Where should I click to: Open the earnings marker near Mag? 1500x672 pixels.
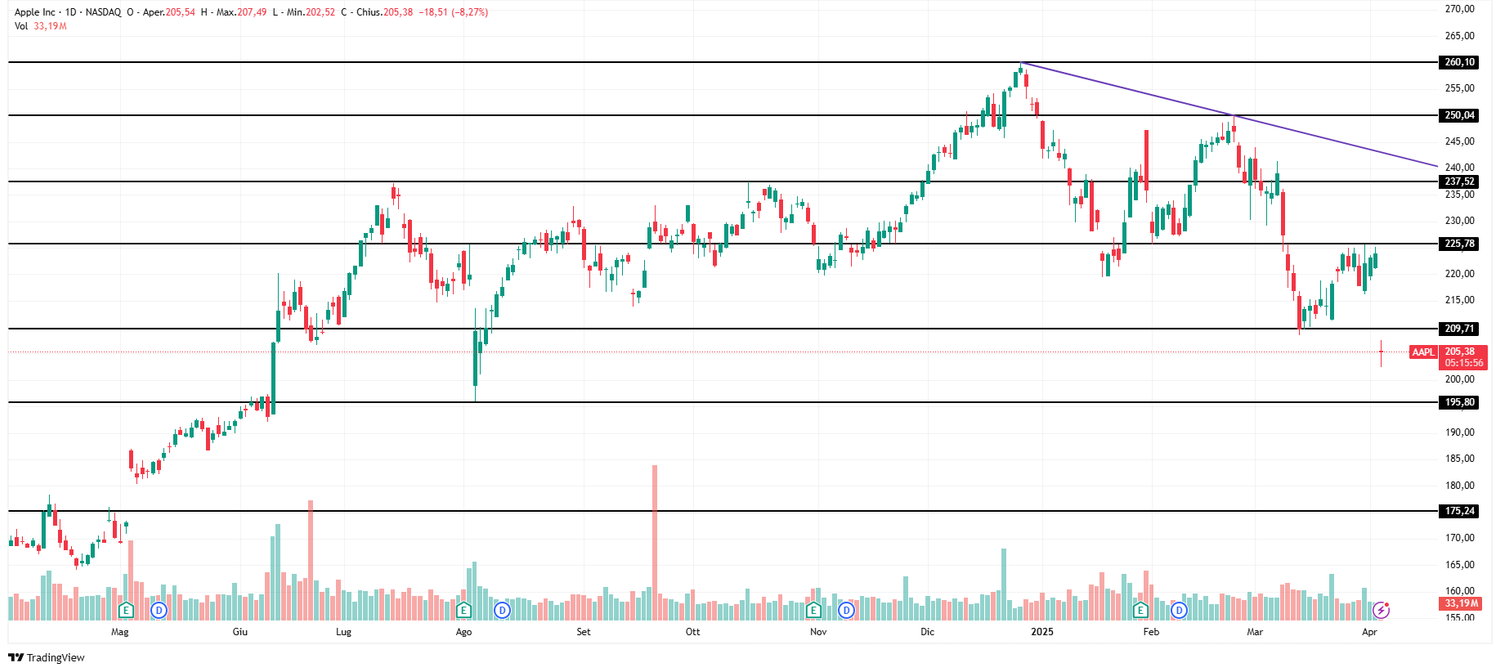[x=126, y=609]
